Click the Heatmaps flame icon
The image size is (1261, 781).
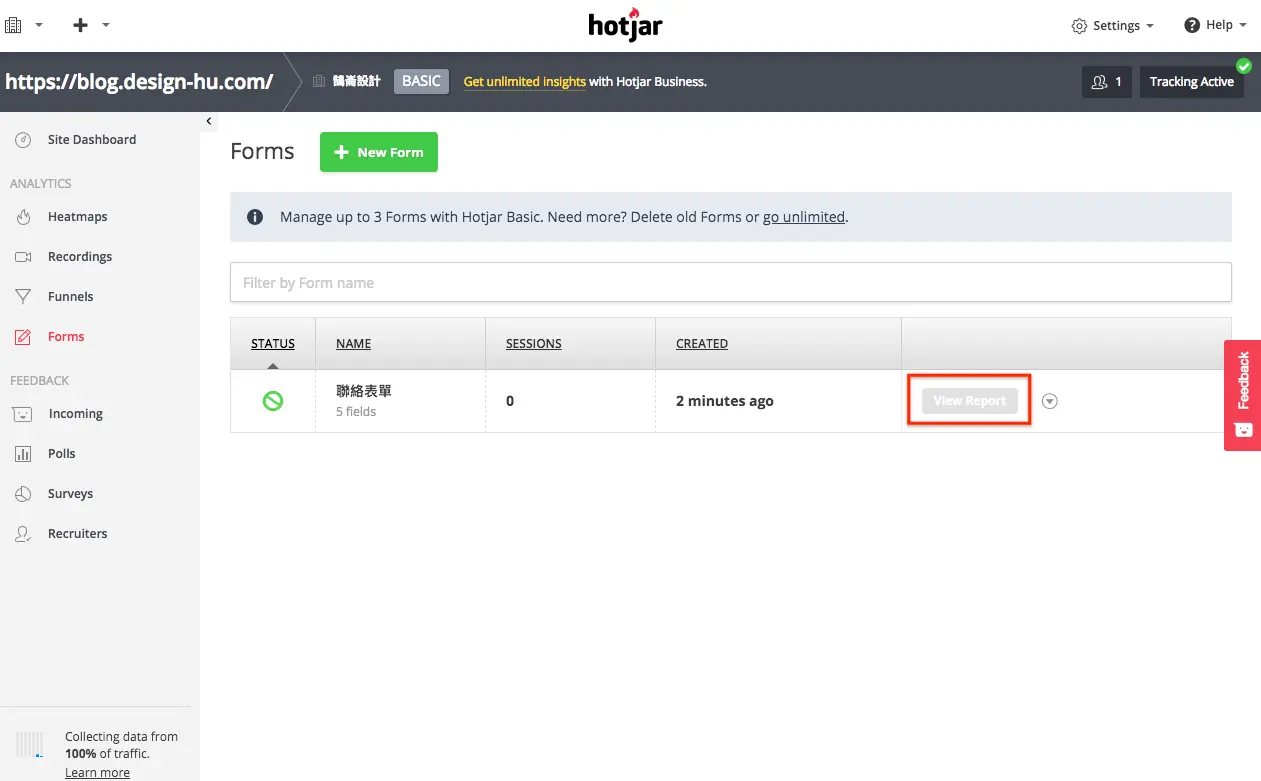[23, 217]
